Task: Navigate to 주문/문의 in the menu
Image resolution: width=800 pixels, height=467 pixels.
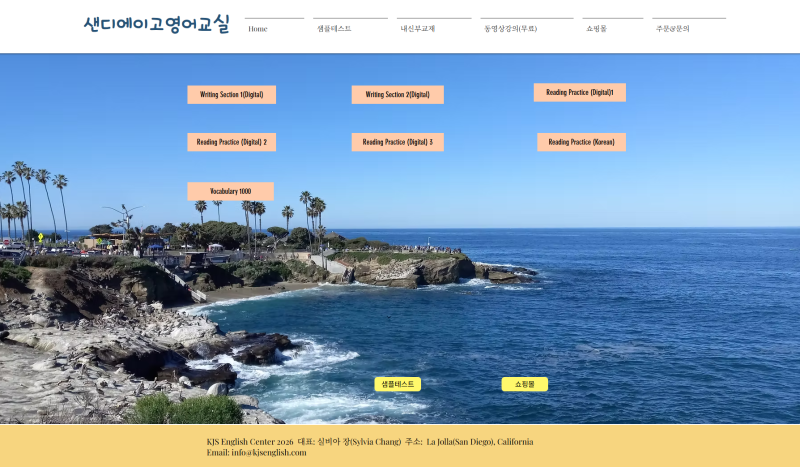Action: tap(673, 29)
